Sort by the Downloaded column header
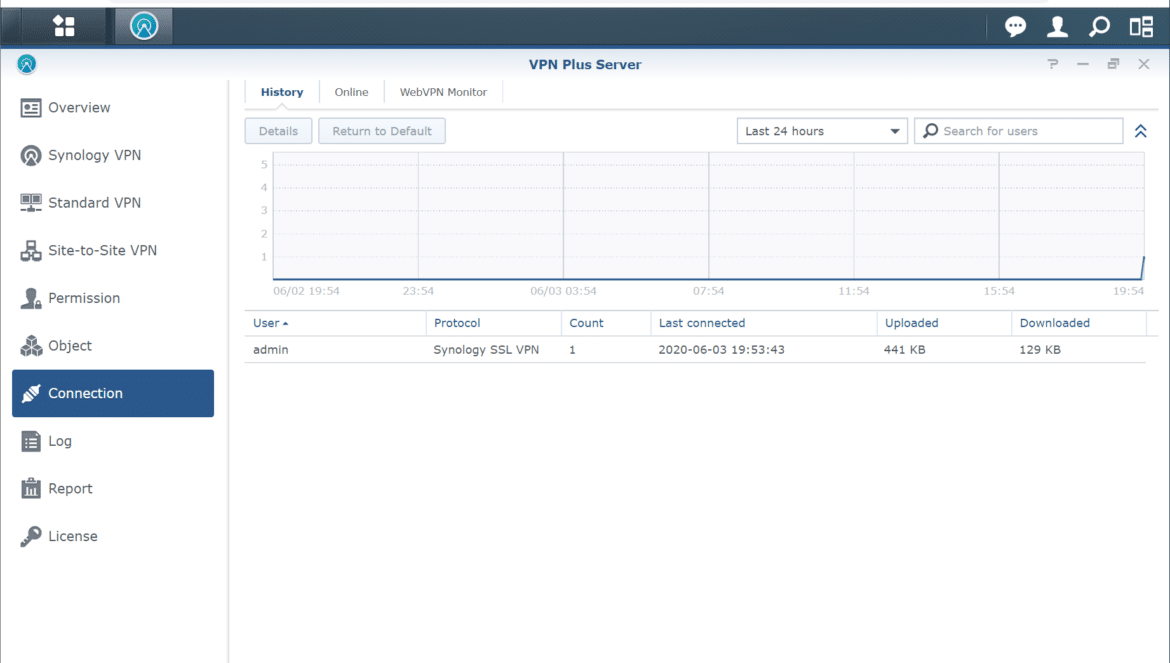 [1078, 323]
